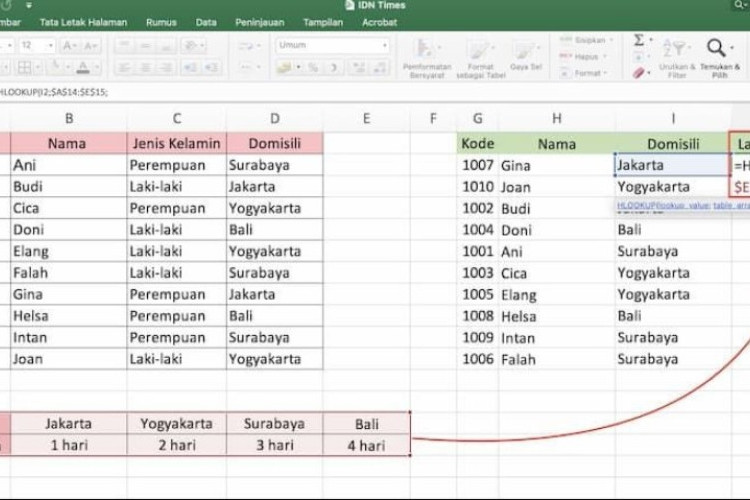750x500 pixels.
Task: Click the increase indent icon
Action: coord(211,67)
